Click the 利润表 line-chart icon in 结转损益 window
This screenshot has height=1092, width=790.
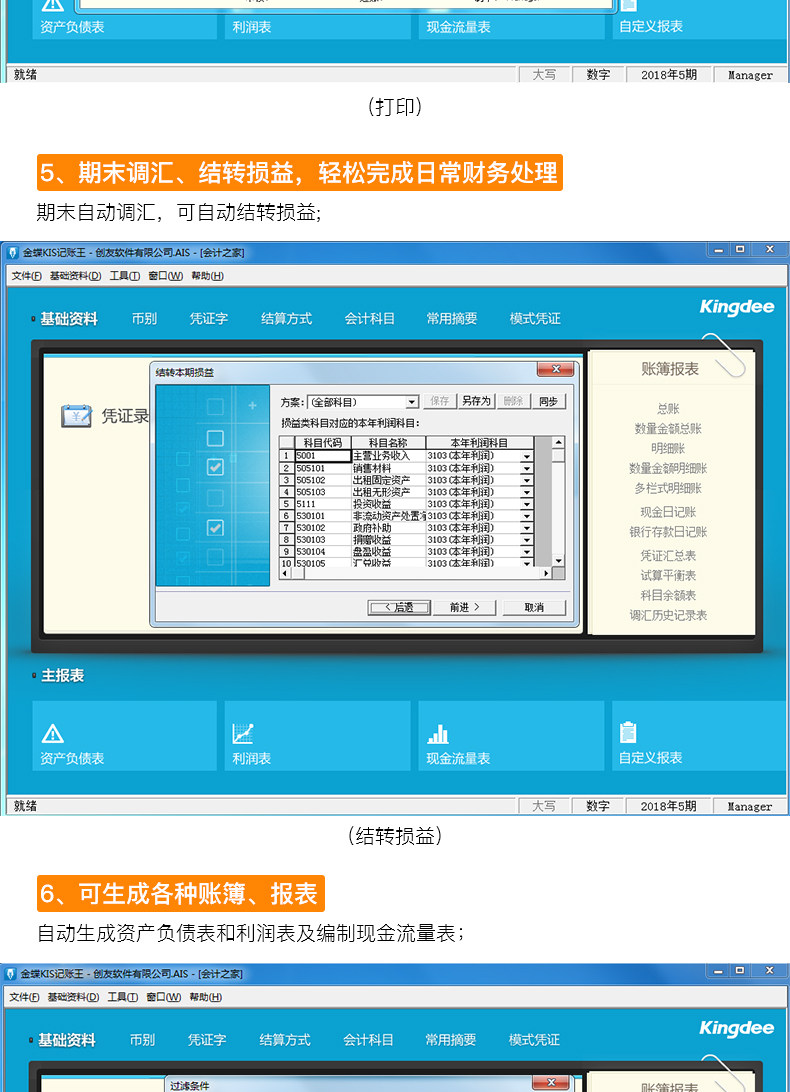[242, 734]
